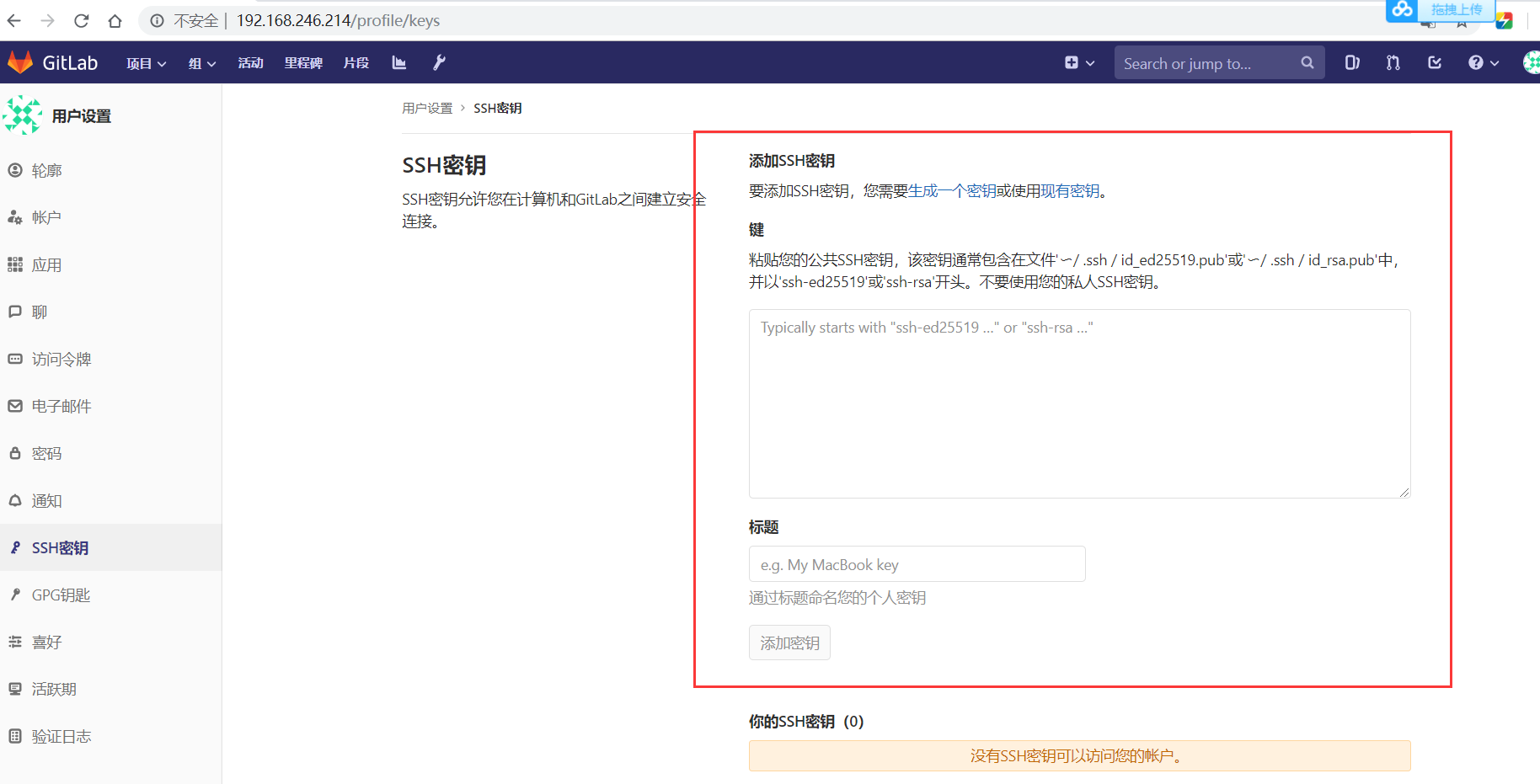Open the admin area wrench icon
The width and height of the screenshot is (1540, 784).
point(439,62)
